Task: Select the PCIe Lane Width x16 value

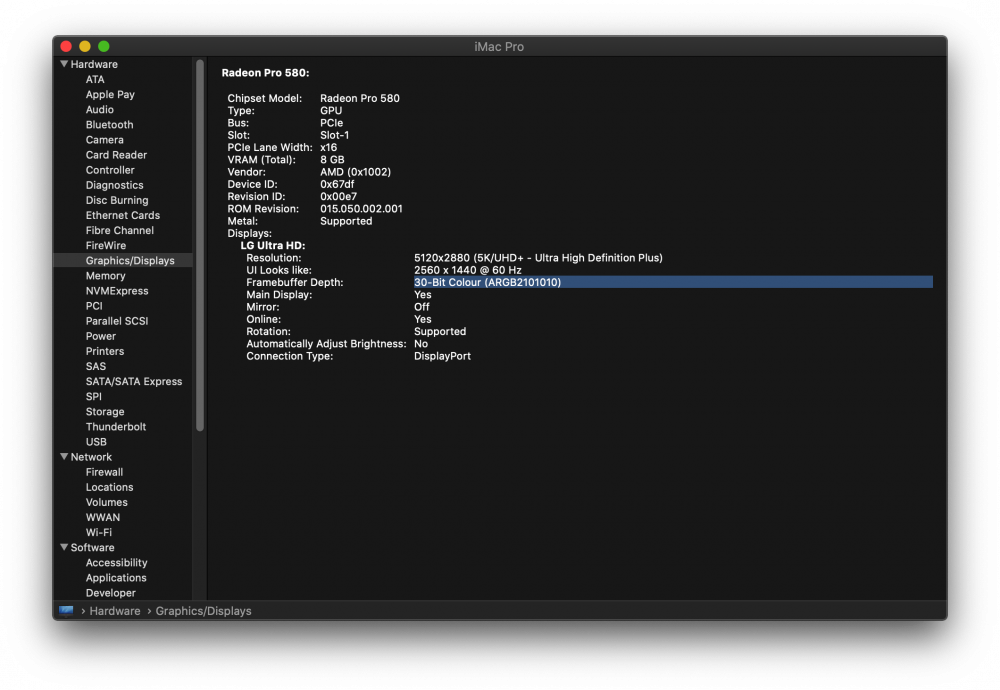Action: click(x=328, y=147)
